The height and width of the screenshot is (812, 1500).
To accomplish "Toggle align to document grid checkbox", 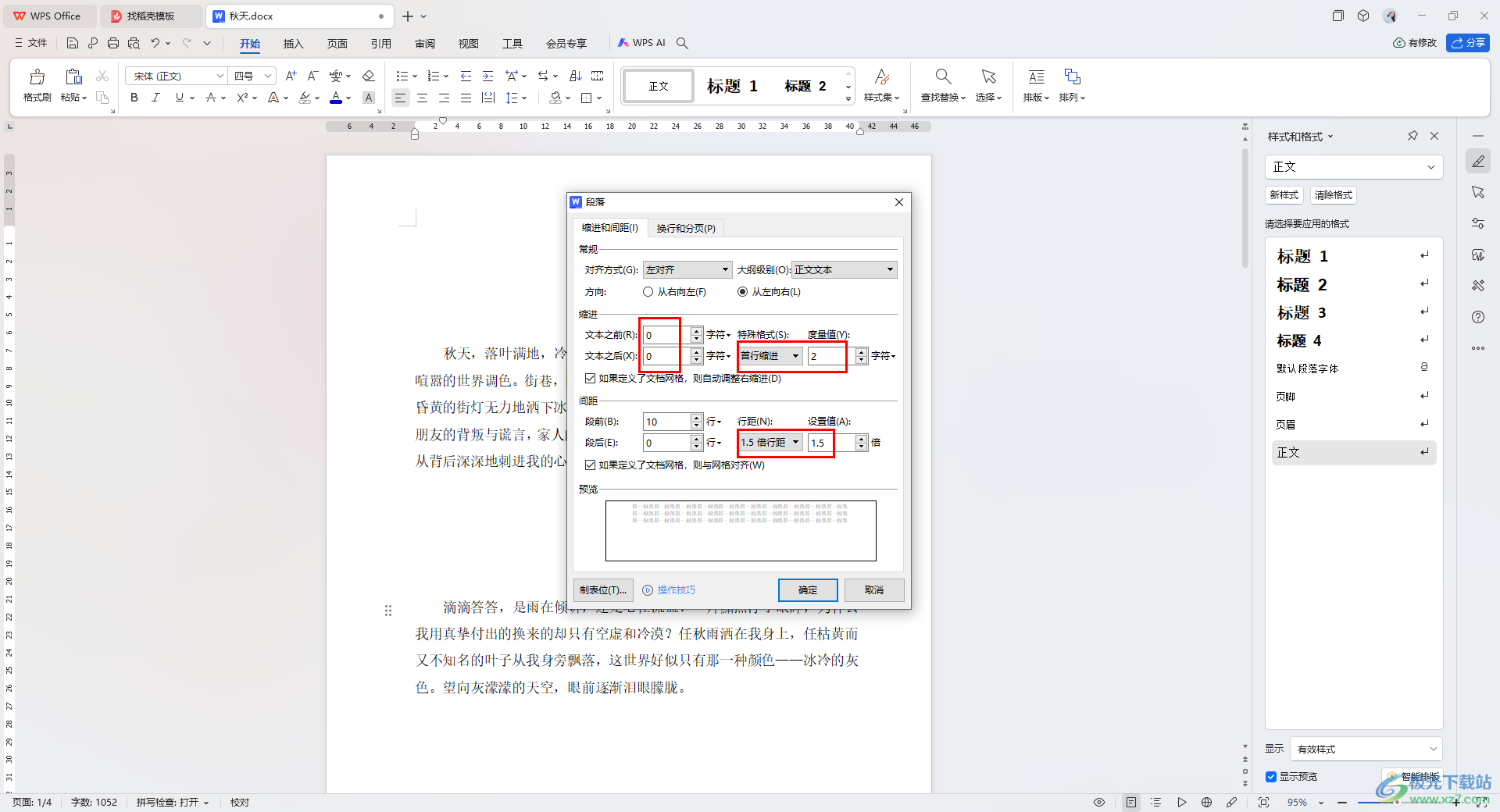I will point(591,465).
